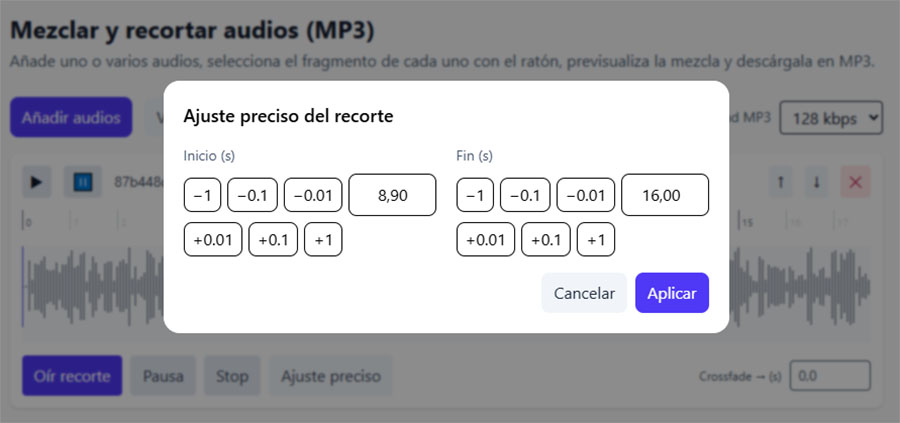Click the Inicio value field showing 8,90
Image resolution: width=900 pixels, height=423 pixels.
point(392,195)
